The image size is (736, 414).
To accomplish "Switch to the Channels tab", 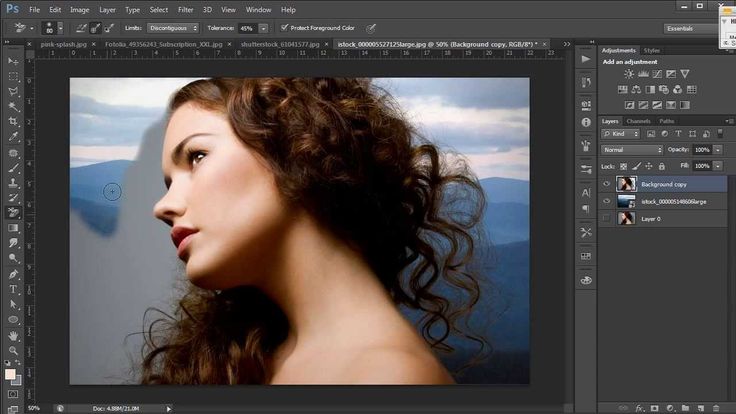I will [x=638, y=121].
